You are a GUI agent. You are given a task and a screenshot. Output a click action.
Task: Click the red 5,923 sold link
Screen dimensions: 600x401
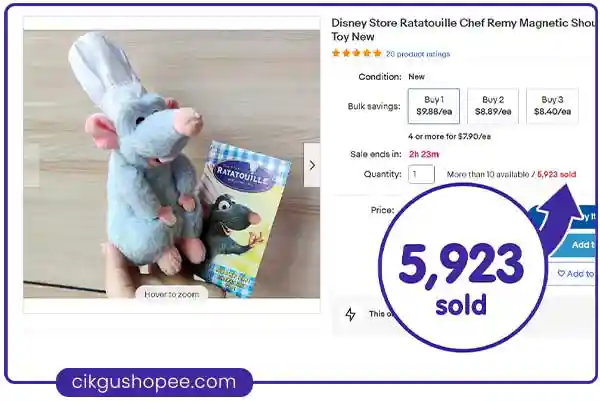[x=556, y=174]
